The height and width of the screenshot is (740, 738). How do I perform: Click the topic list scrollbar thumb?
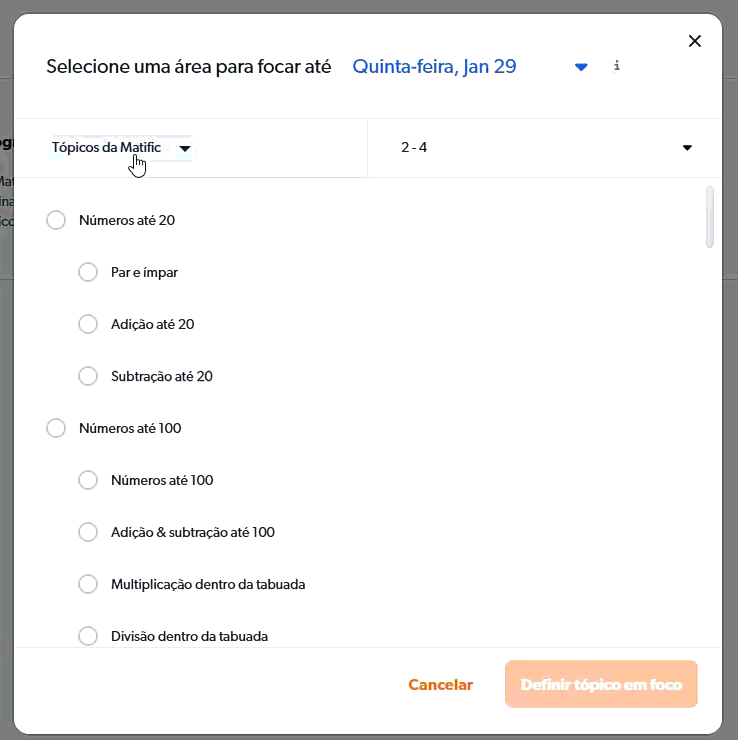tap(710, 216)
